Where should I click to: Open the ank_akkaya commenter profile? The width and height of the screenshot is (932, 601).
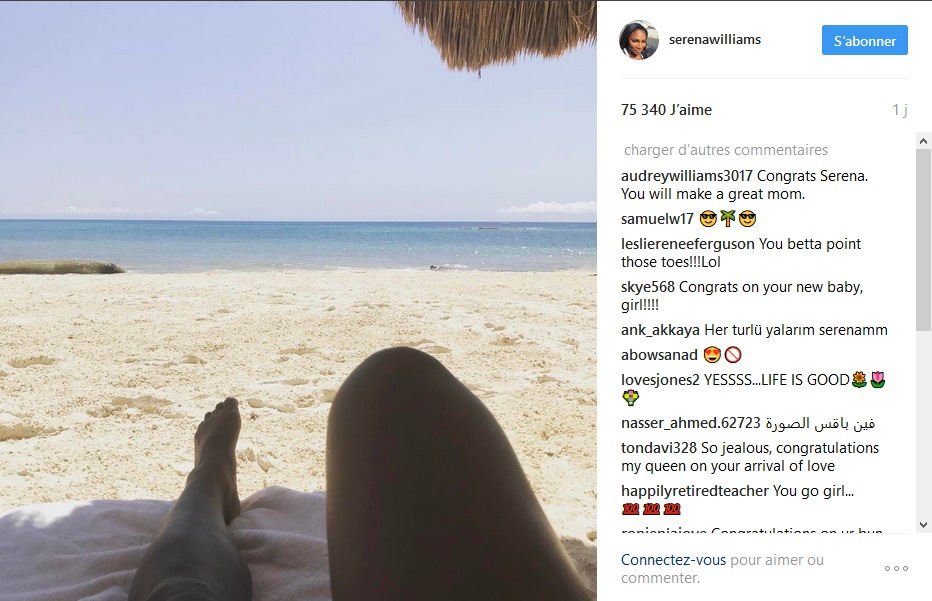660,330
